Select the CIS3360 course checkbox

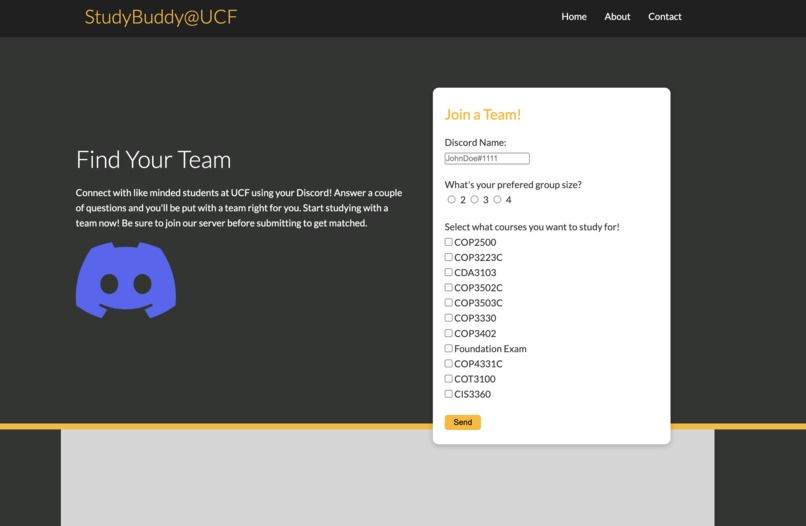point(448,394)
